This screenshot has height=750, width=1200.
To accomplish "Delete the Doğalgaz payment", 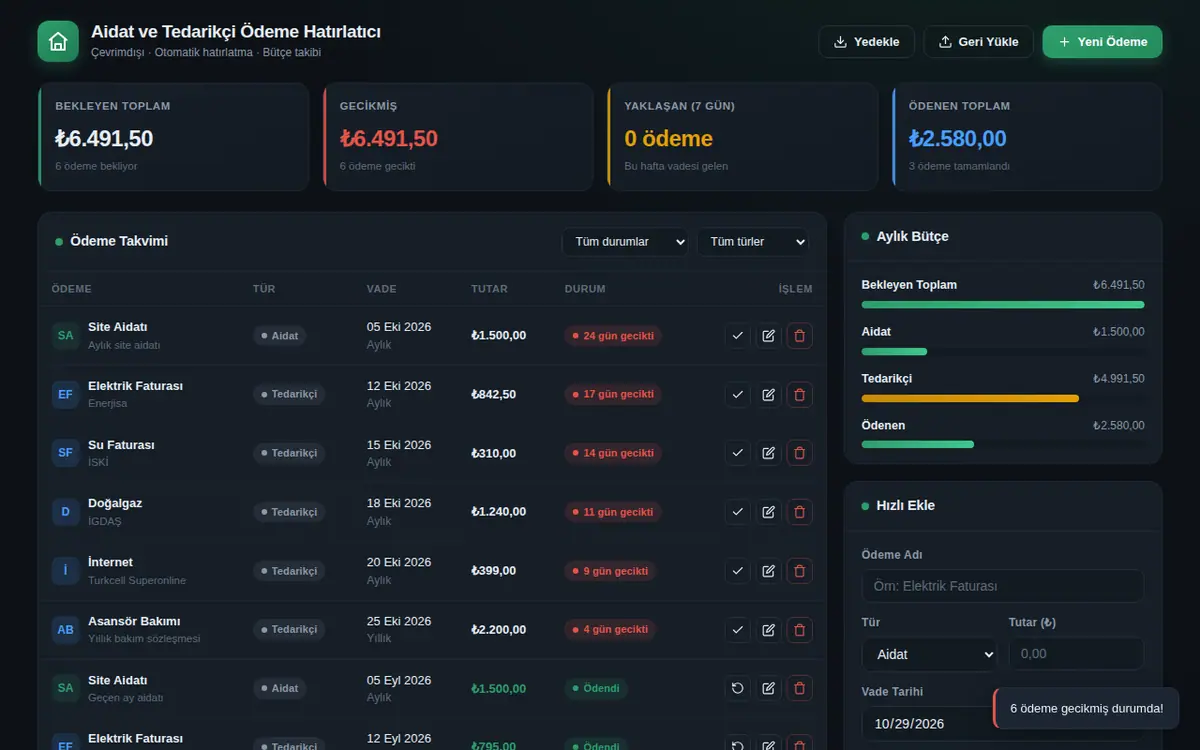I will click(799, 512).
